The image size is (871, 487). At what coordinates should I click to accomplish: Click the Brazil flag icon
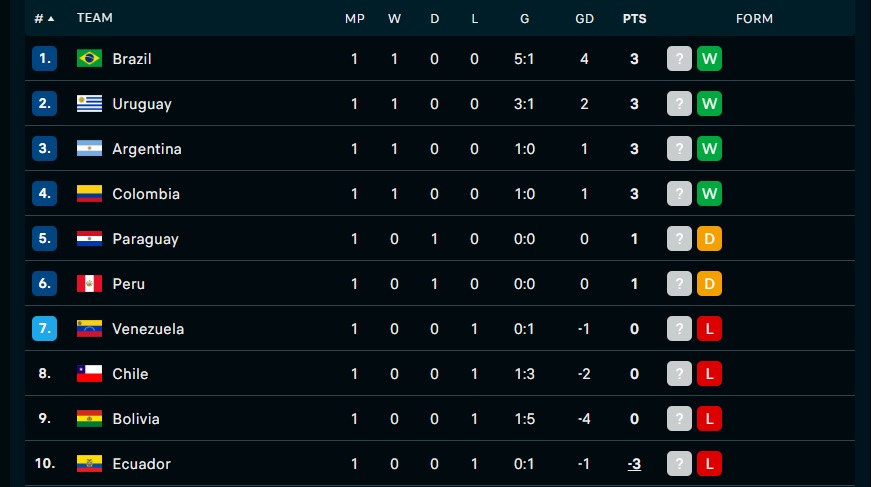[89, 58]
